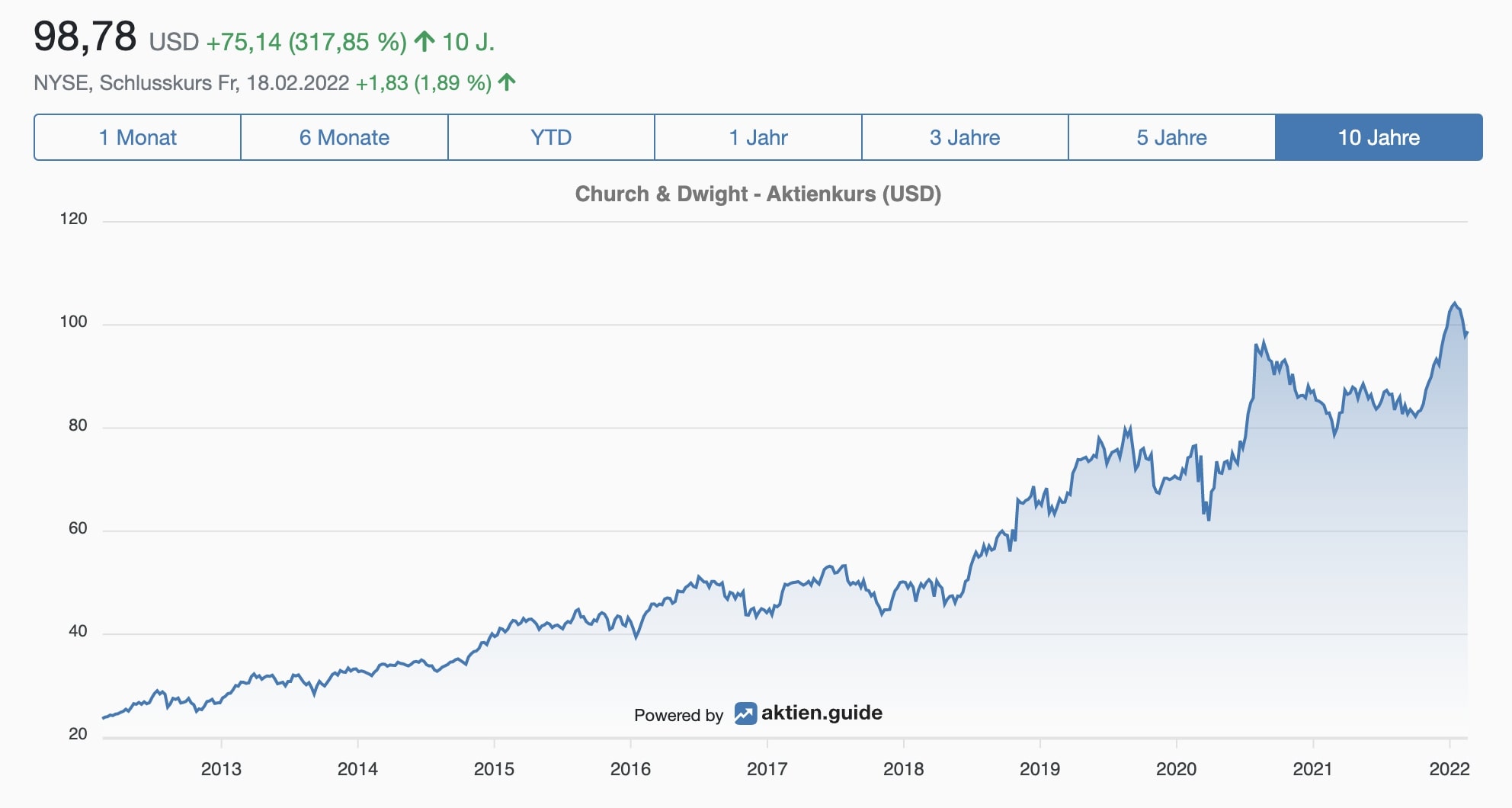Image resolution: width=1512 pixels, height=808 pixels.
Task: Click the aktien.guide chart logo icon
Action: point(745,713)
